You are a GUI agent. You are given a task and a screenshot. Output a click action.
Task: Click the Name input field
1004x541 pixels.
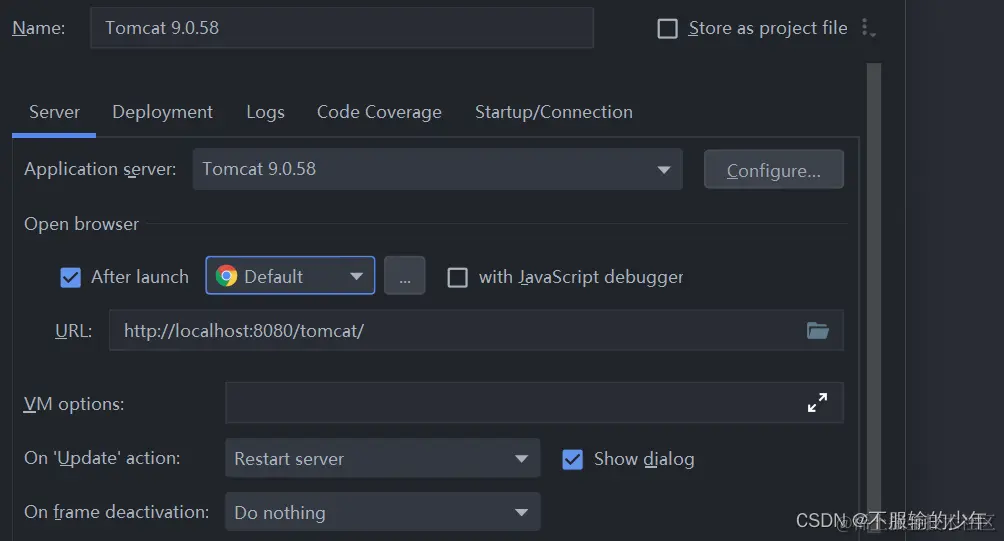pos(340,28)
